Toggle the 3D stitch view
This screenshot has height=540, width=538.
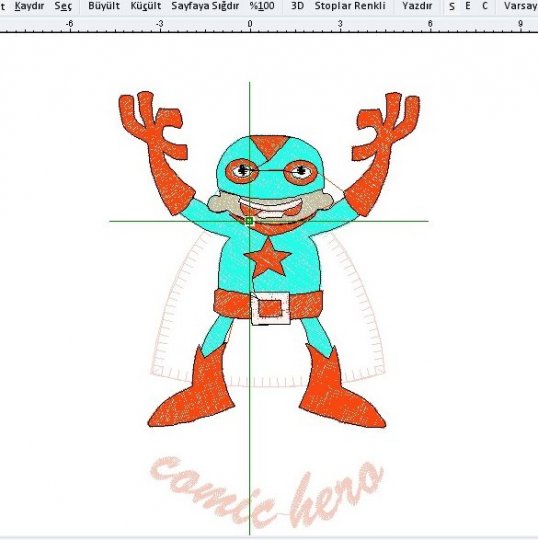297,6
